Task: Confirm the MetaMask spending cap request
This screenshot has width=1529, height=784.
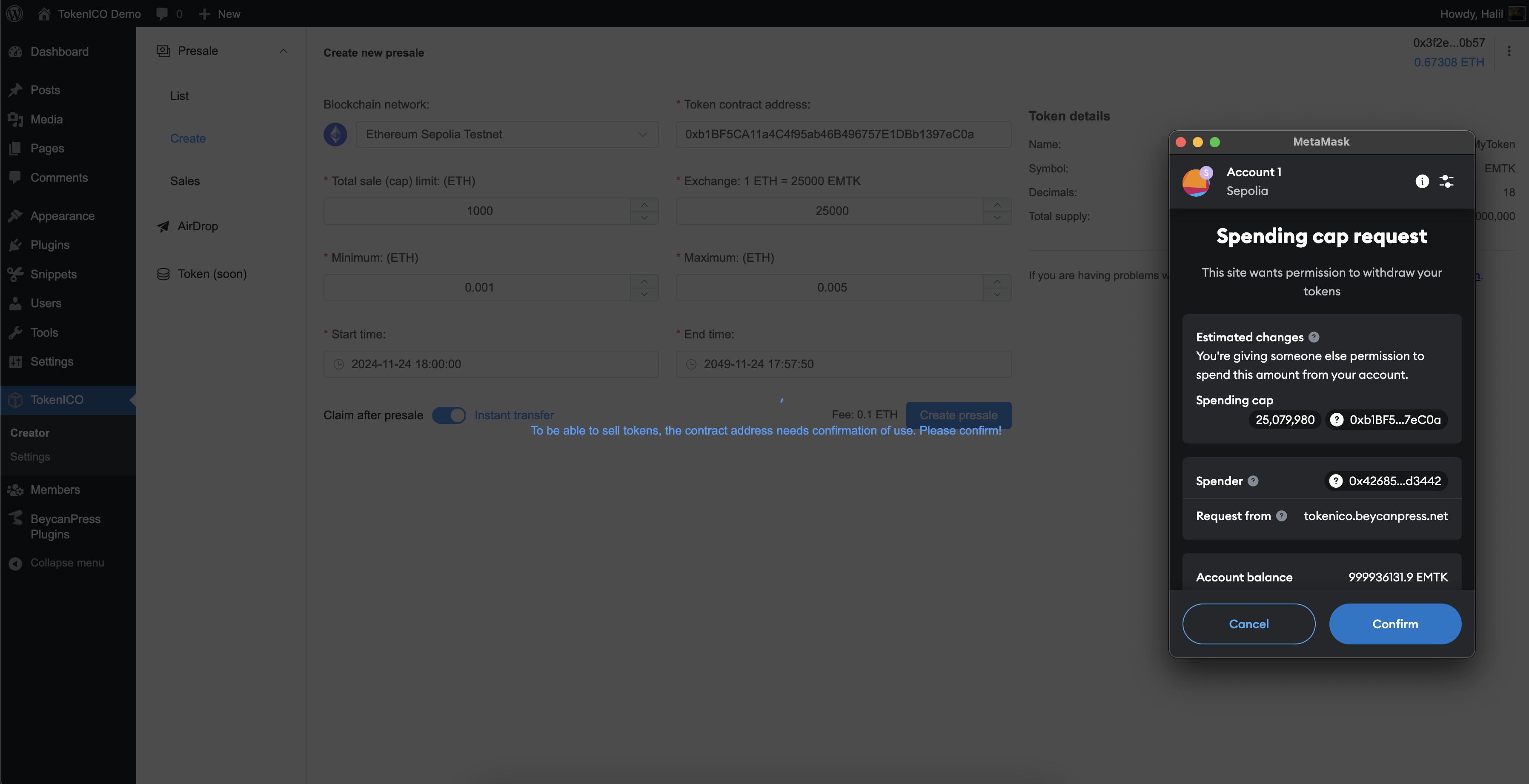Action: [x=1395, y=624]
